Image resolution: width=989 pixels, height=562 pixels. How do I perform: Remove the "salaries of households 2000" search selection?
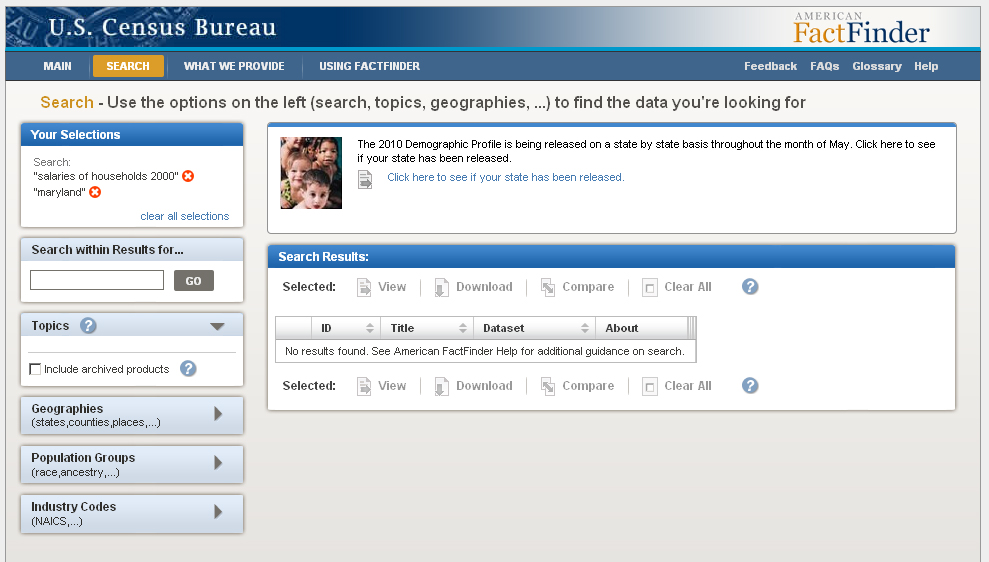coord(188,176)
